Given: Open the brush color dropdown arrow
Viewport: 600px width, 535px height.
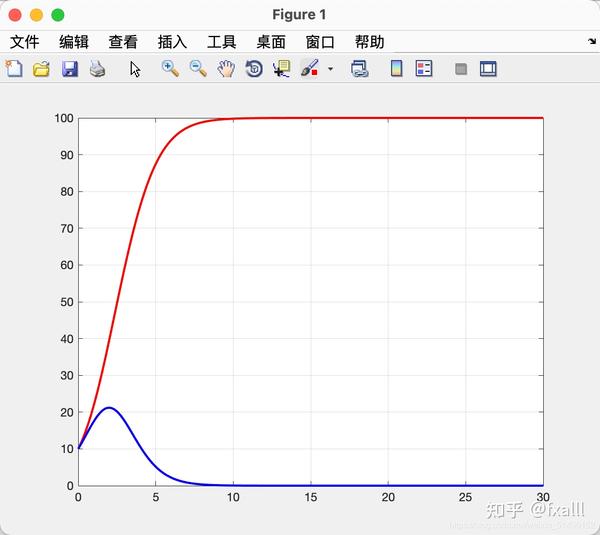Looking at the screenshot, I should coord(331,69).
